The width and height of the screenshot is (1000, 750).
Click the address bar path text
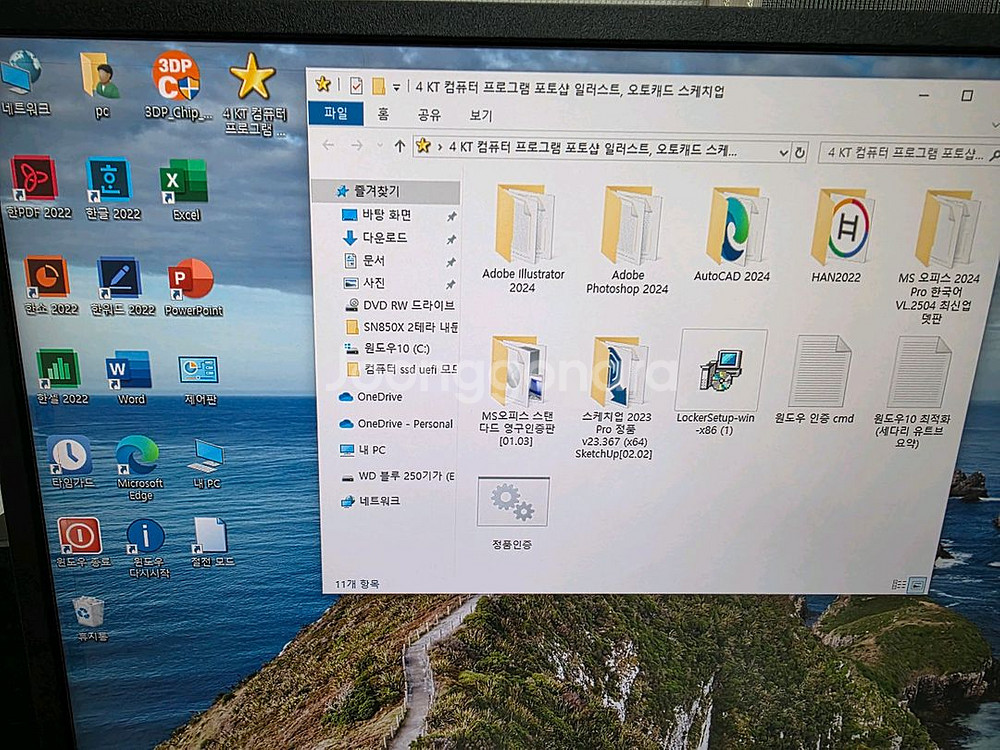coord(592,149)
